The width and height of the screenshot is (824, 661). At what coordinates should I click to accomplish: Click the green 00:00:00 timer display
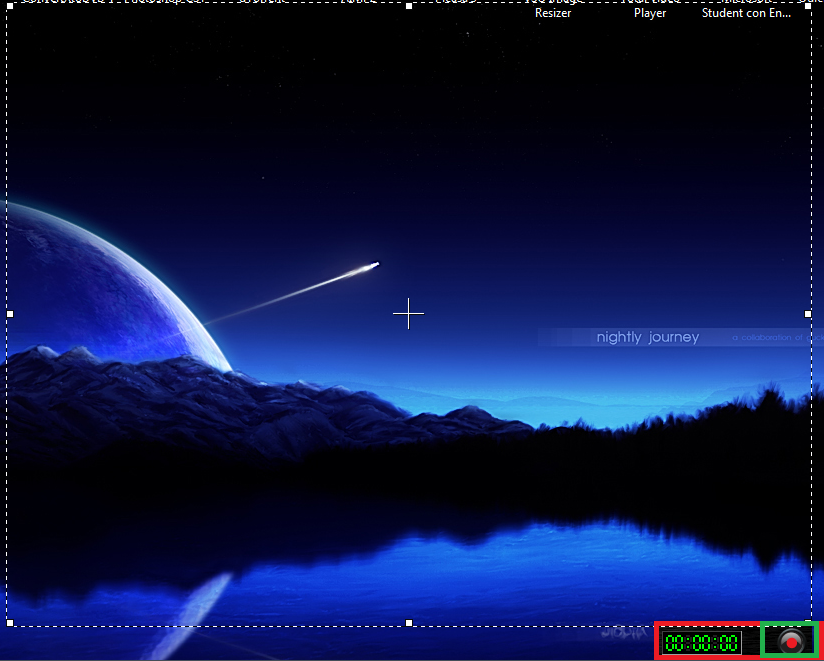click(701, 642)
